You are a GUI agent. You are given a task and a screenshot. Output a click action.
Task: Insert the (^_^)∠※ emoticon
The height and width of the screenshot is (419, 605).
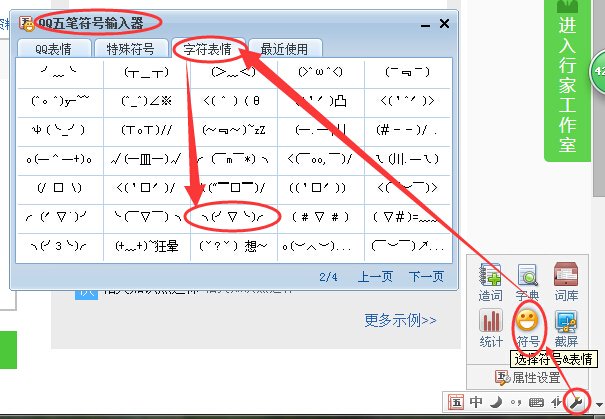coord(147,102)
